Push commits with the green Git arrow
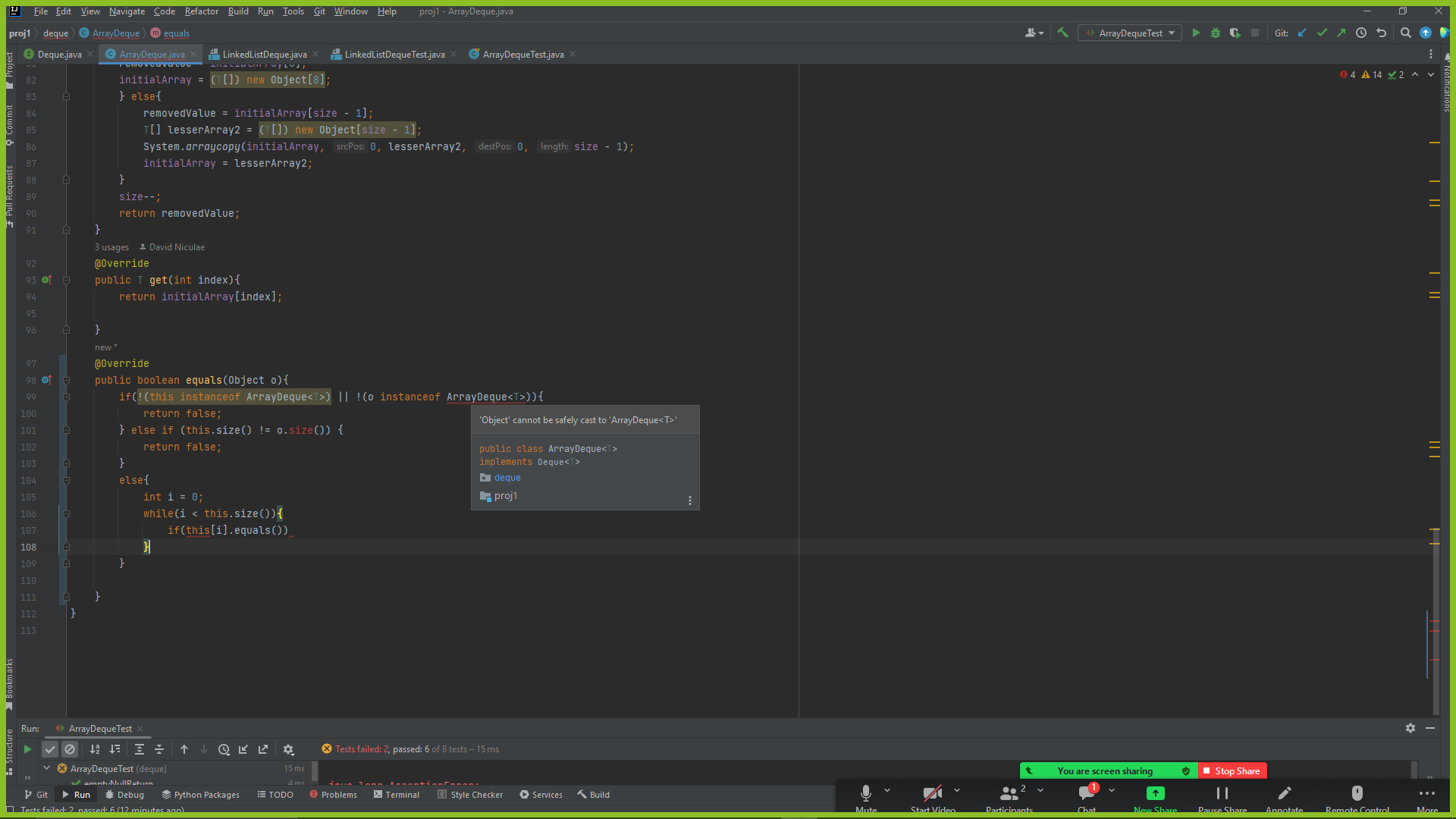This screenshot has height=819, width=1456. pyautogui.click(x=1341, y=33)
